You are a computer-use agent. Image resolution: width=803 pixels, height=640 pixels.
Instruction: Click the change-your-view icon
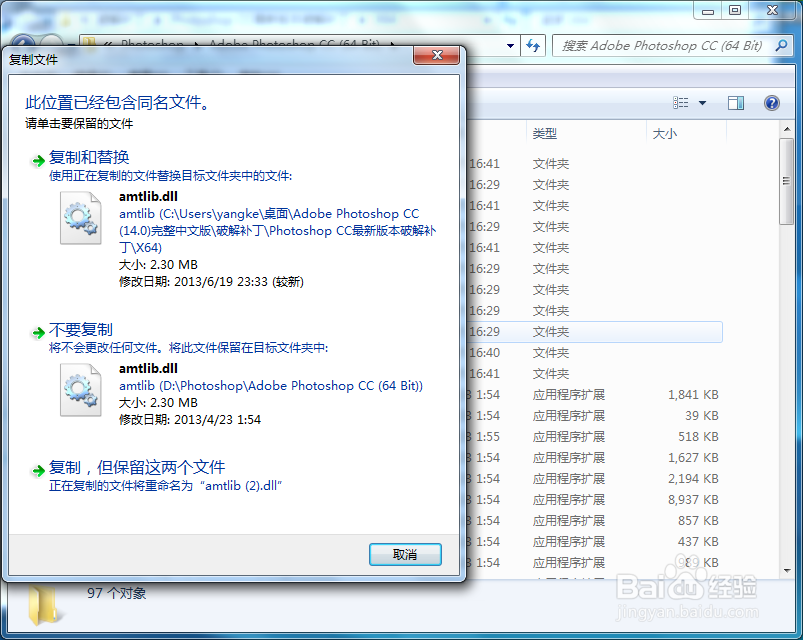pos(680,101)
